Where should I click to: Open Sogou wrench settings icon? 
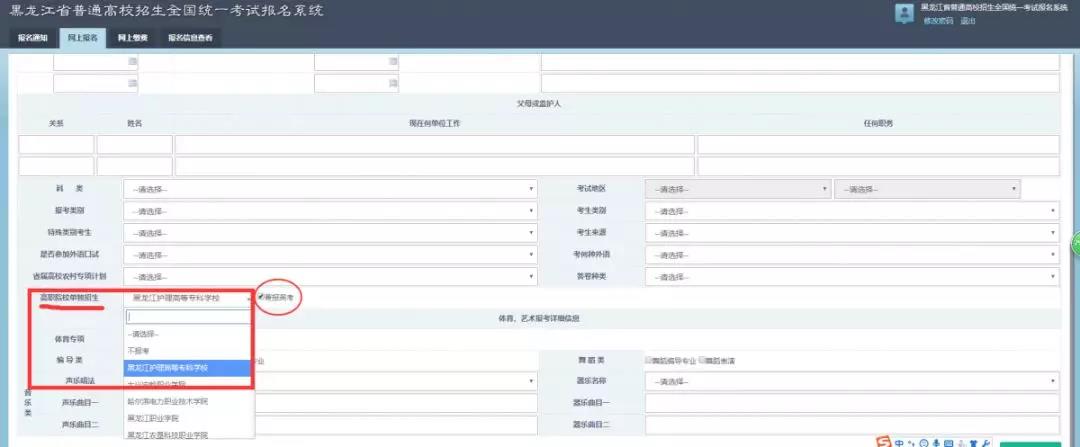(987, 441)
